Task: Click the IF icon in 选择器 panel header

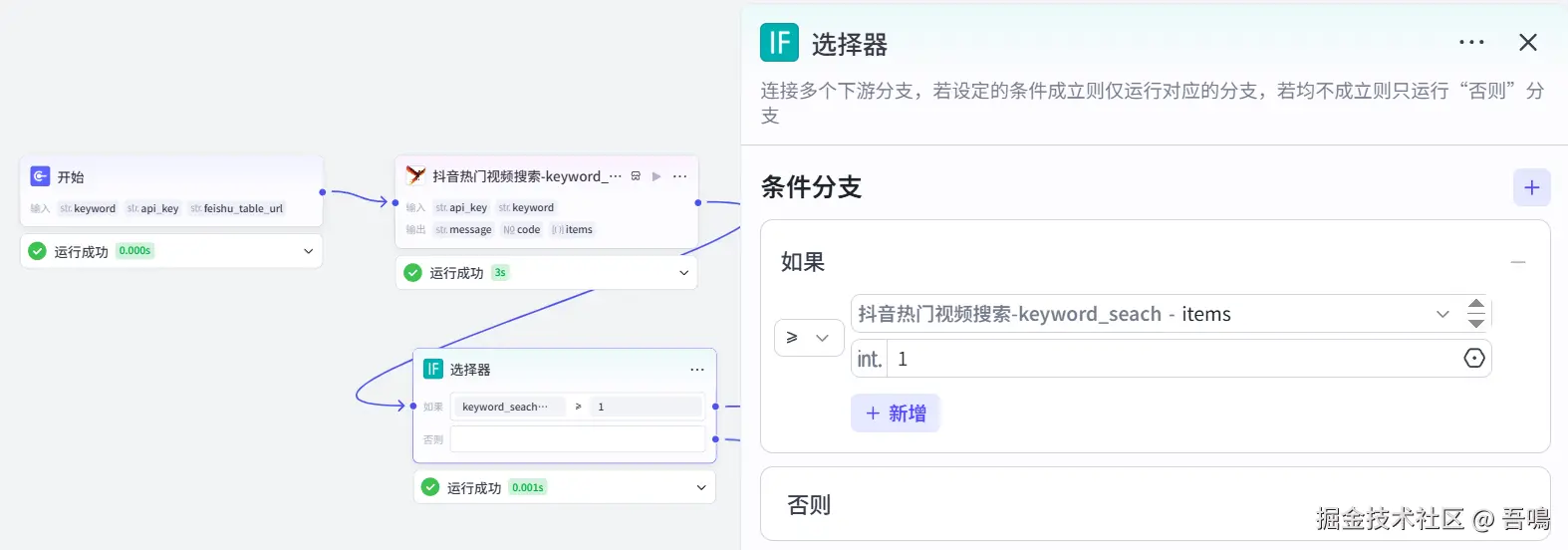Action: pyautogui.click(x=779, y=43)
